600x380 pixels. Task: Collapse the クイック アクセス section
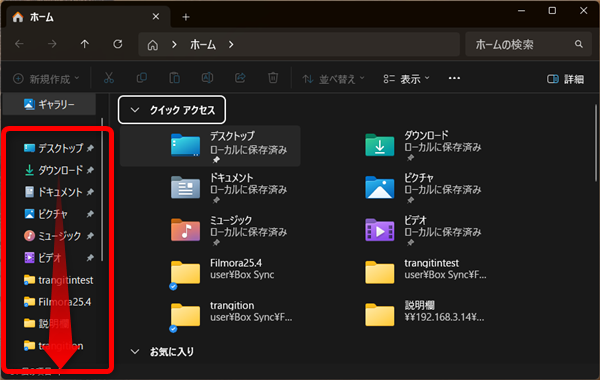pos(135,110)
